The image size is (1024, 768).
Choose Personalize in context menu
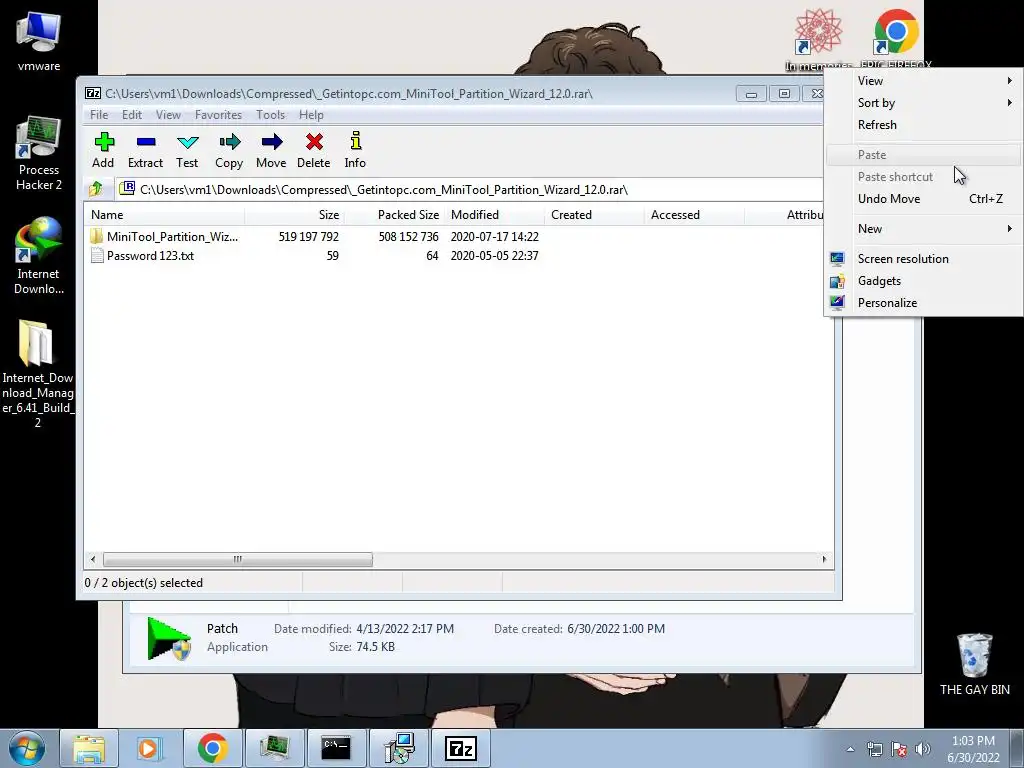[923, 302]
